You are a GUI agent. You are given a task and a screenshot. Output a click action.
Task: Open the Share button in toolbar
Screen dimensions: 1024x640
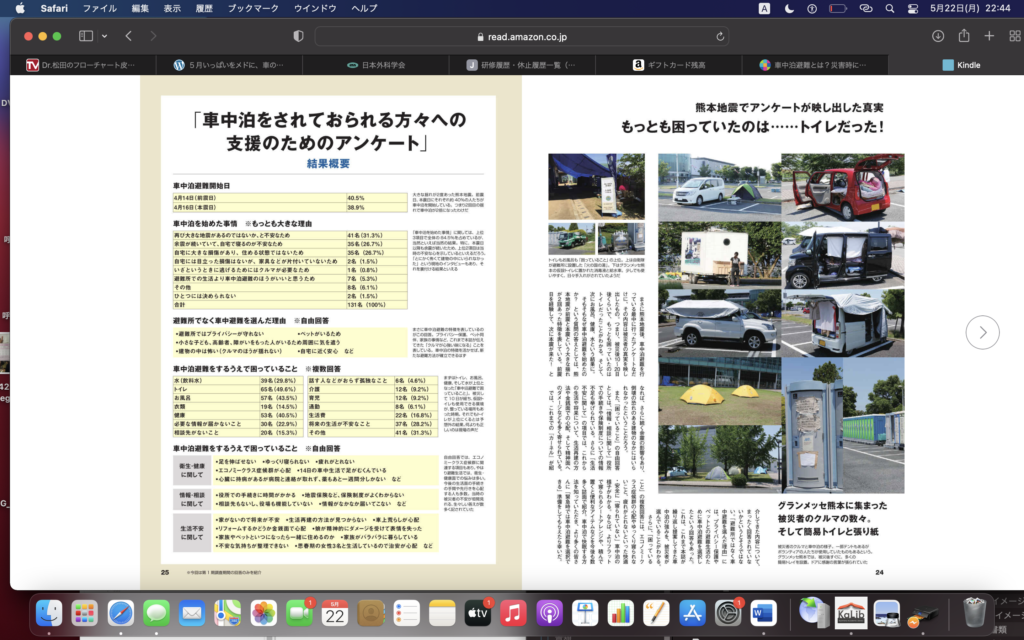pyautogui.click(x=964, y=36)
